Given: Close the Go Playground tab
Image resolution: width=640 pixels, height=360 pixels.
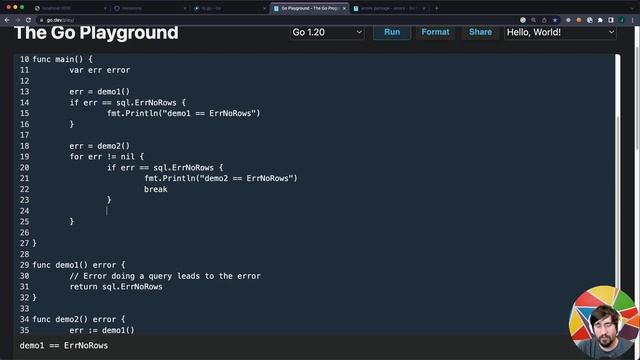Looking at the screenshot, I should pyautogui.click(x=344, y=8).
